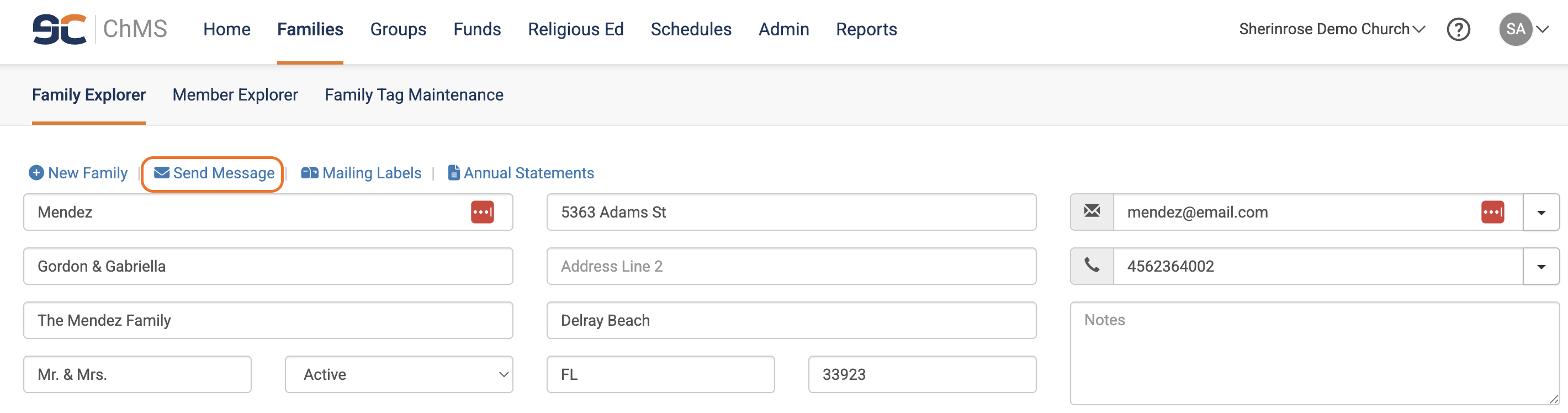
Task: Click the SA user avatar
Action: (1515, 29)
